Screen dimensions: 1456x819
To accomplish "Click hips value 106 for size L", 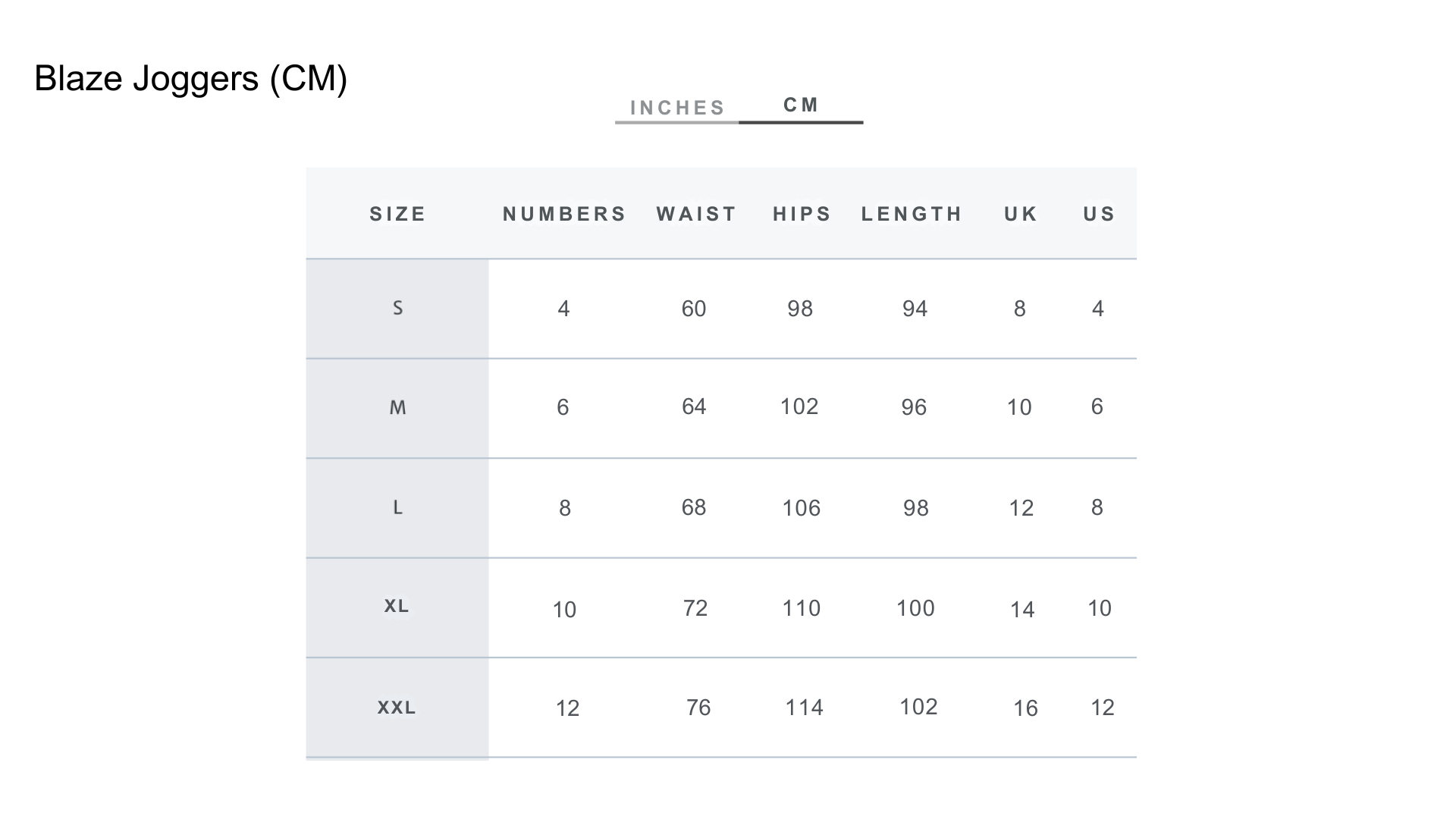I will tap(801, 508).
